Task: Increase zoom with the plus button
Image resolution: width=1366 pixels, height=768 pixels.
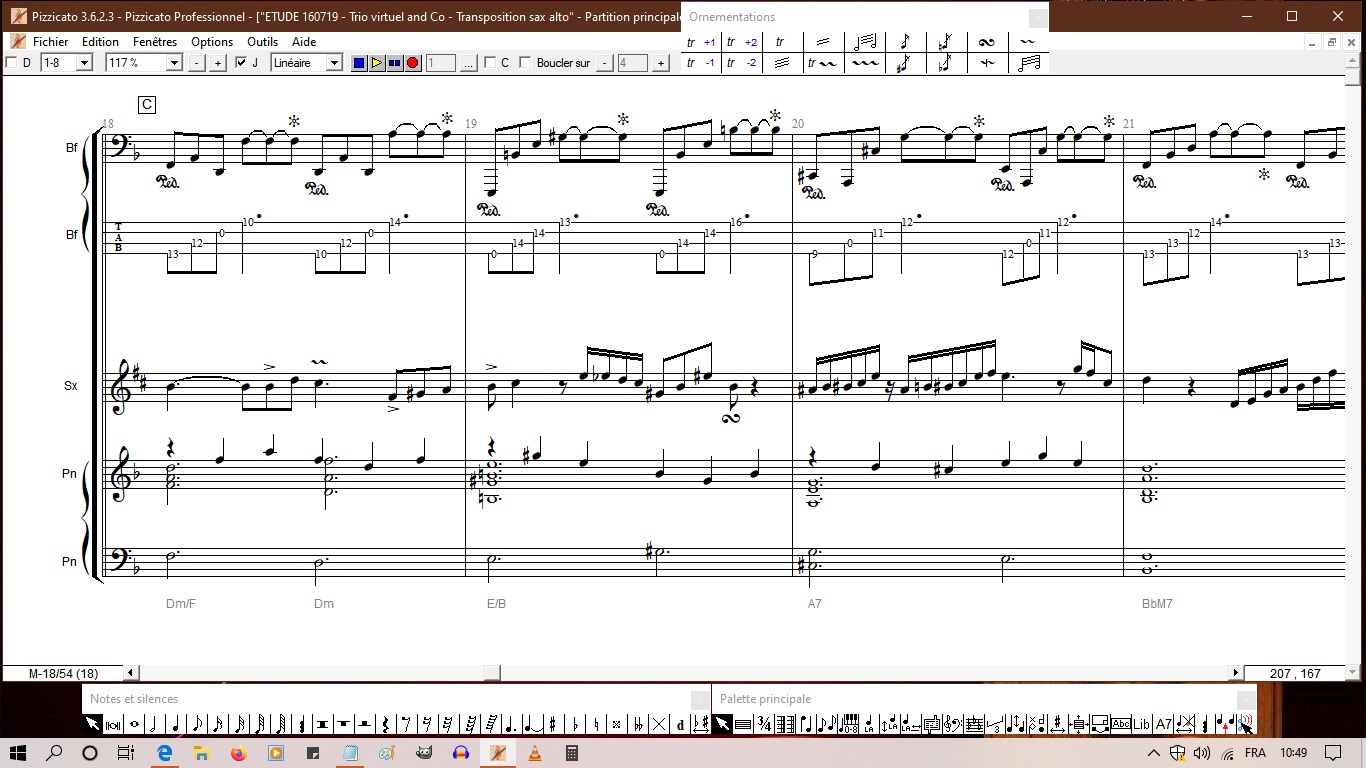Action: tap(218, 63)
